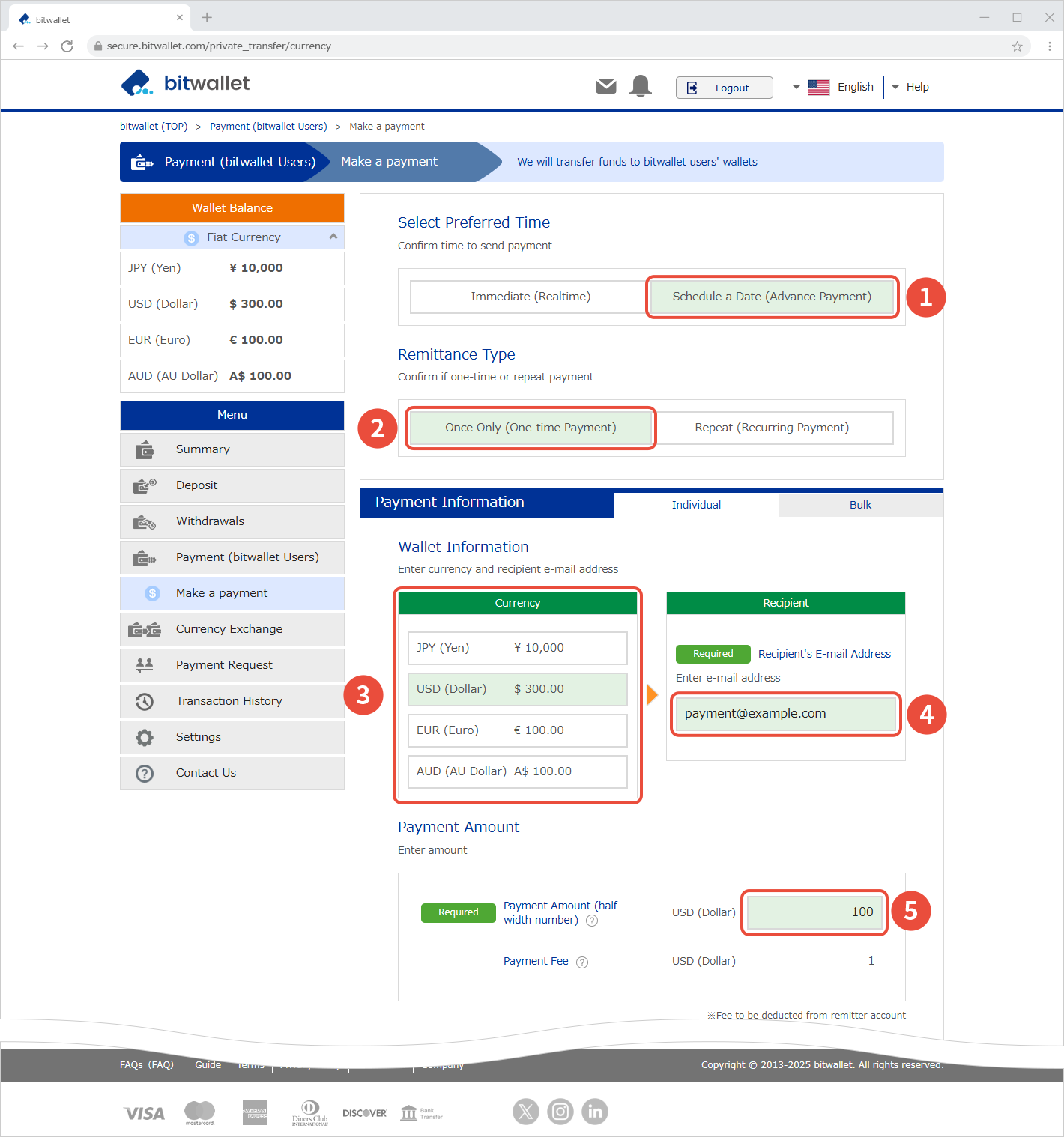Click the EUR (Euro) € 100.00 balance row
The width and height of the screenshot is (1064, 1137).
232,340
